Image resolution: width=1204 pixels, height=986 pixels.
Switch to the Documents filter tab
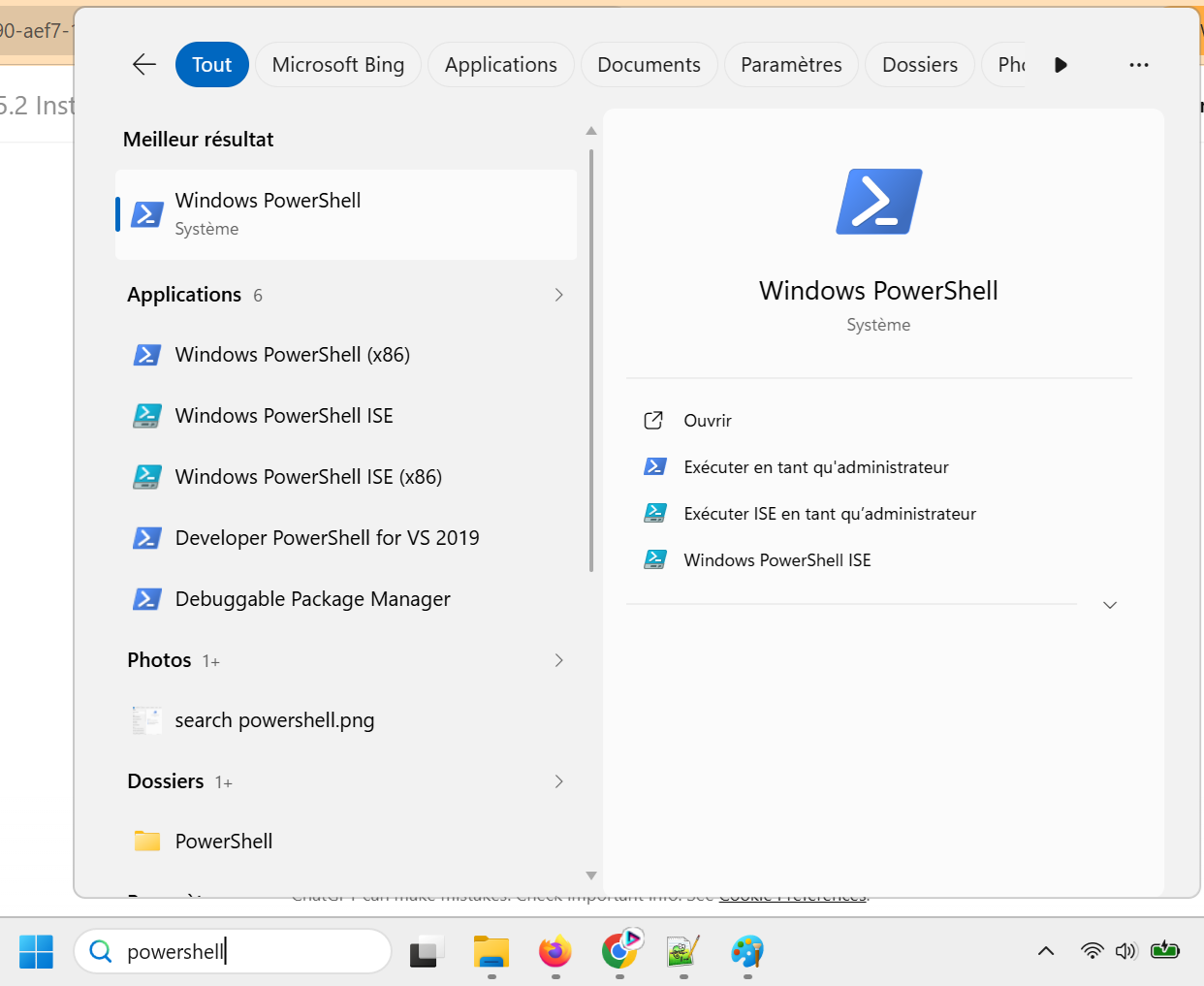(649, 65)
